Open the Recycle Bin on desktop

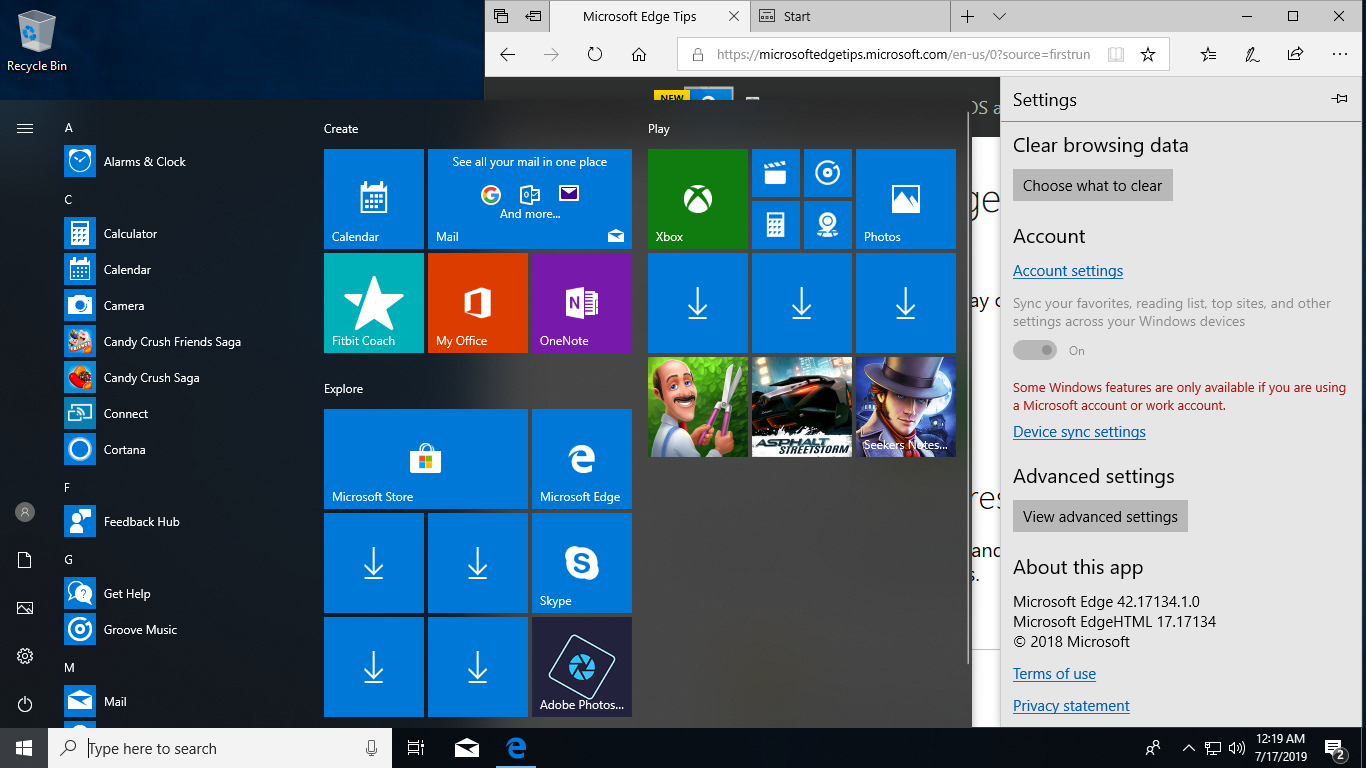click(37, 41)
